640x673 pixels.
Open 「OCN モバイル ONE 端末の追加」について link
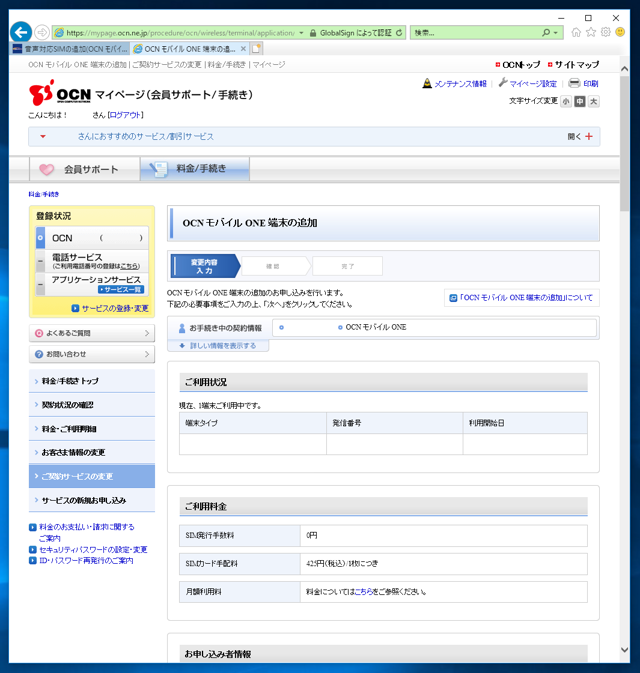click(x=525, y=297)
